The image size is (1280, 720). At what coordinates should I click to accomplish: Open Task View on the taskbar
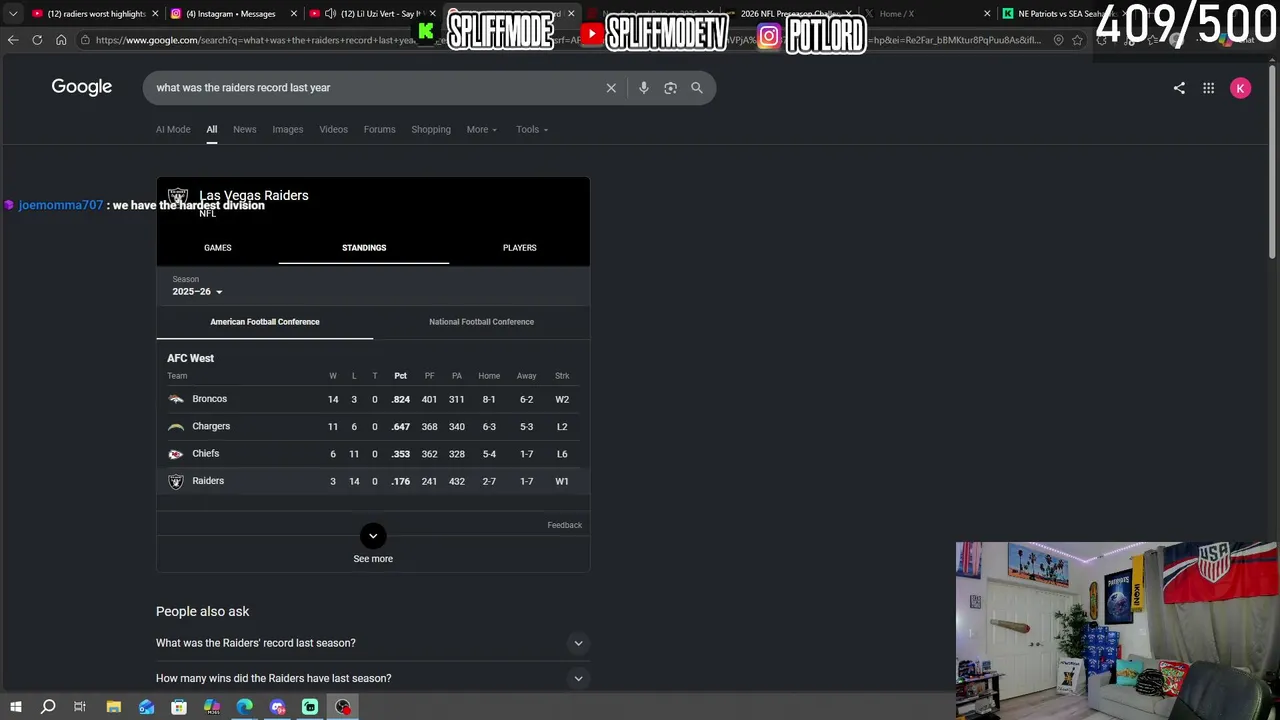(x=80, y=707)
